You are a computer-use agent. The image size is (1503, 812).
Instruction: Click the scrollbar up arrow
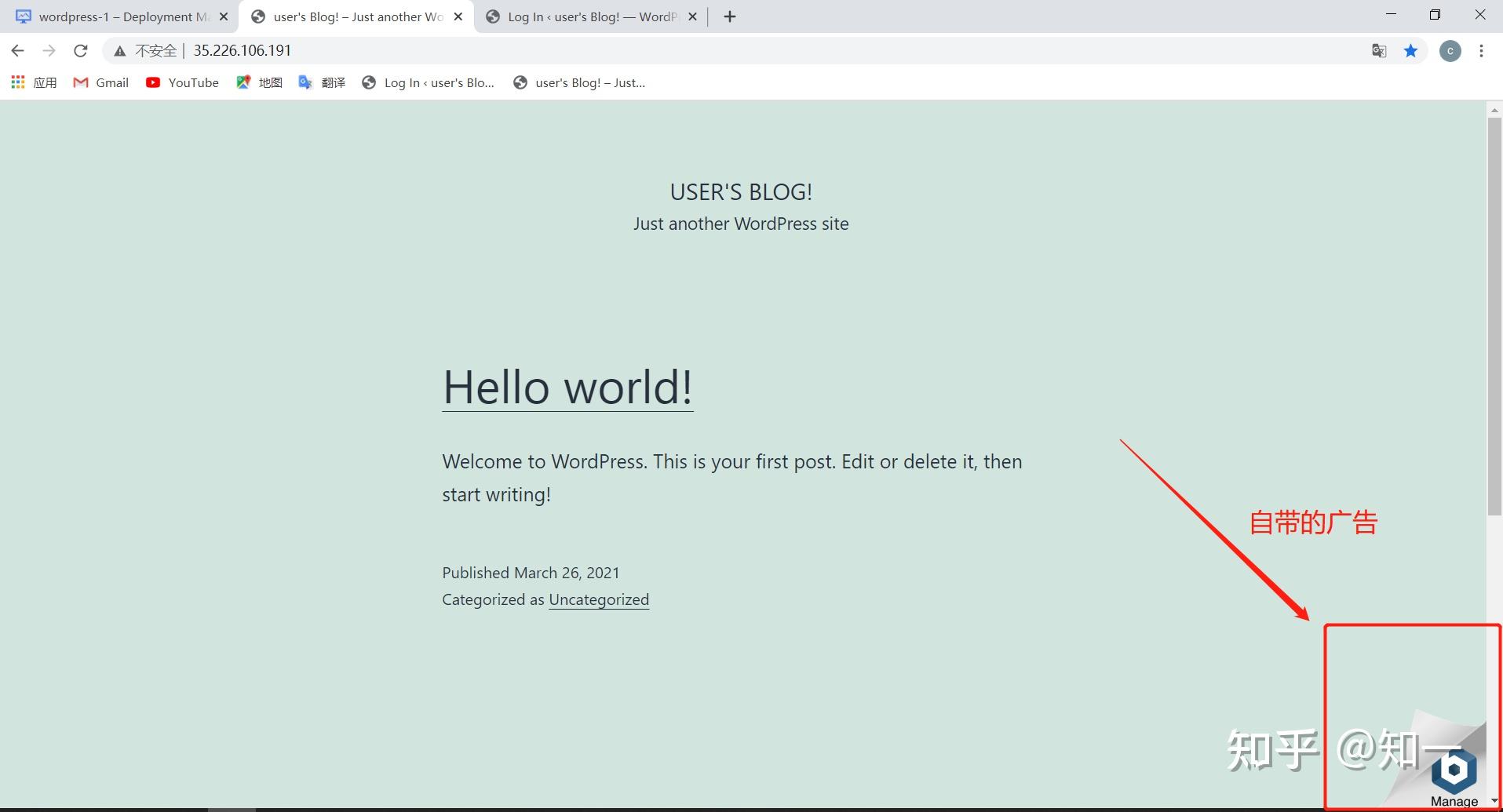point(1494,110)
